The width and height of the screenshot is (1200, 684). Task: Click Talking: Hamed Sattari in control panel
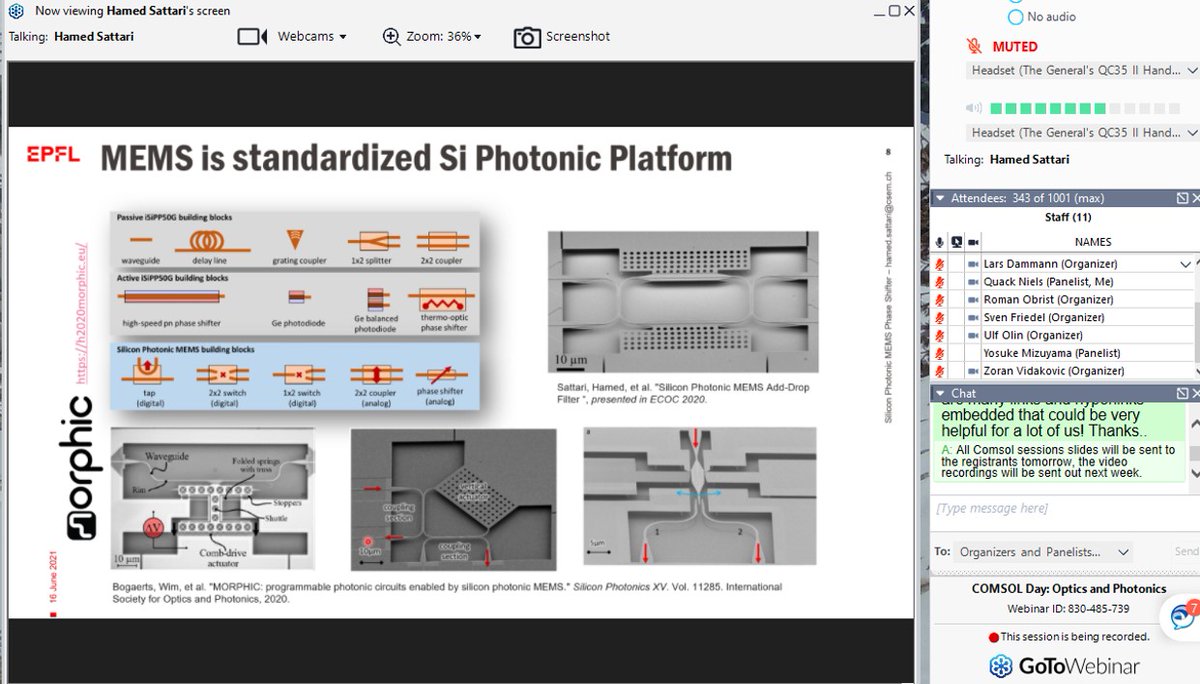click(x=1007, y=160)
